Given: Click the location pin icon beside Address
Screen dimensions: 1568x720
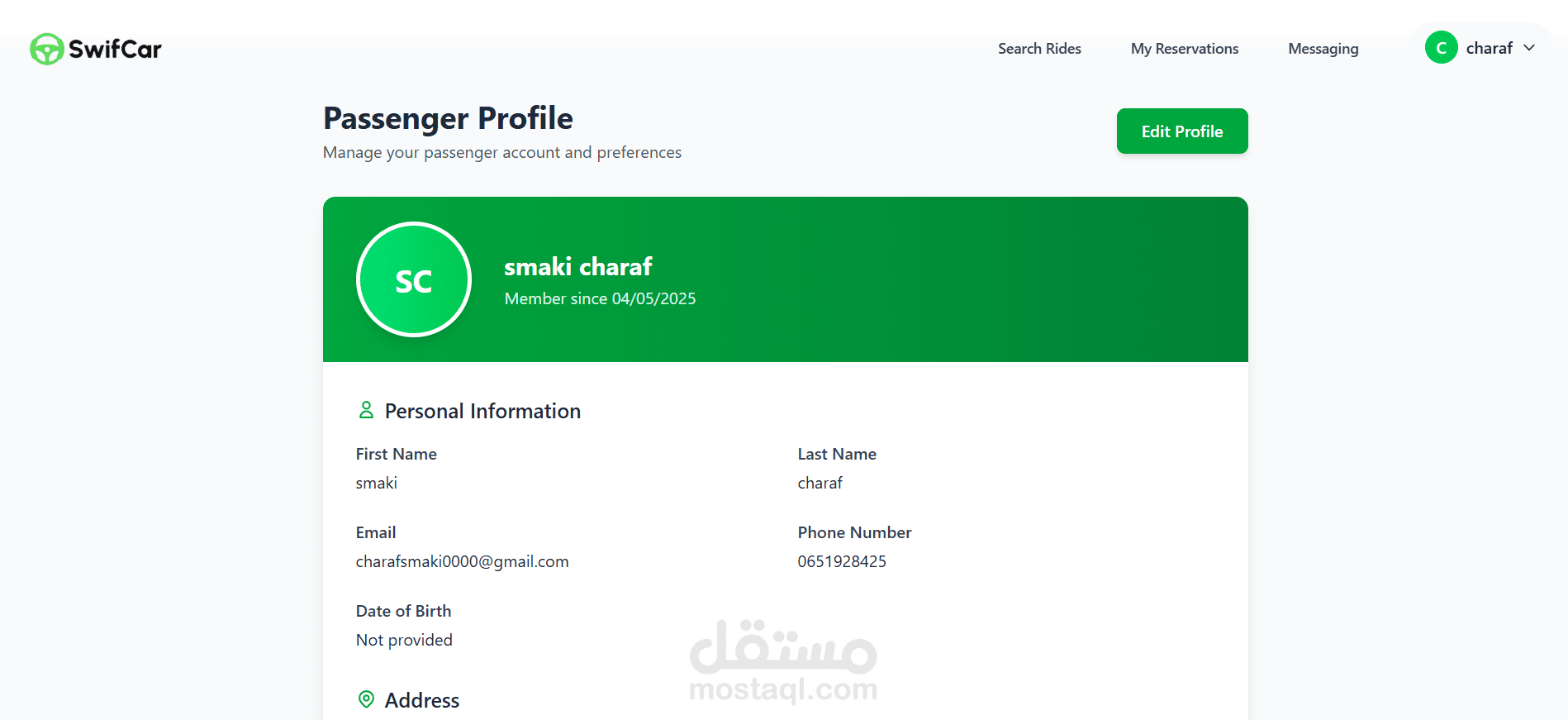Looking at the screenshot, I should click(x=366, y=699).
